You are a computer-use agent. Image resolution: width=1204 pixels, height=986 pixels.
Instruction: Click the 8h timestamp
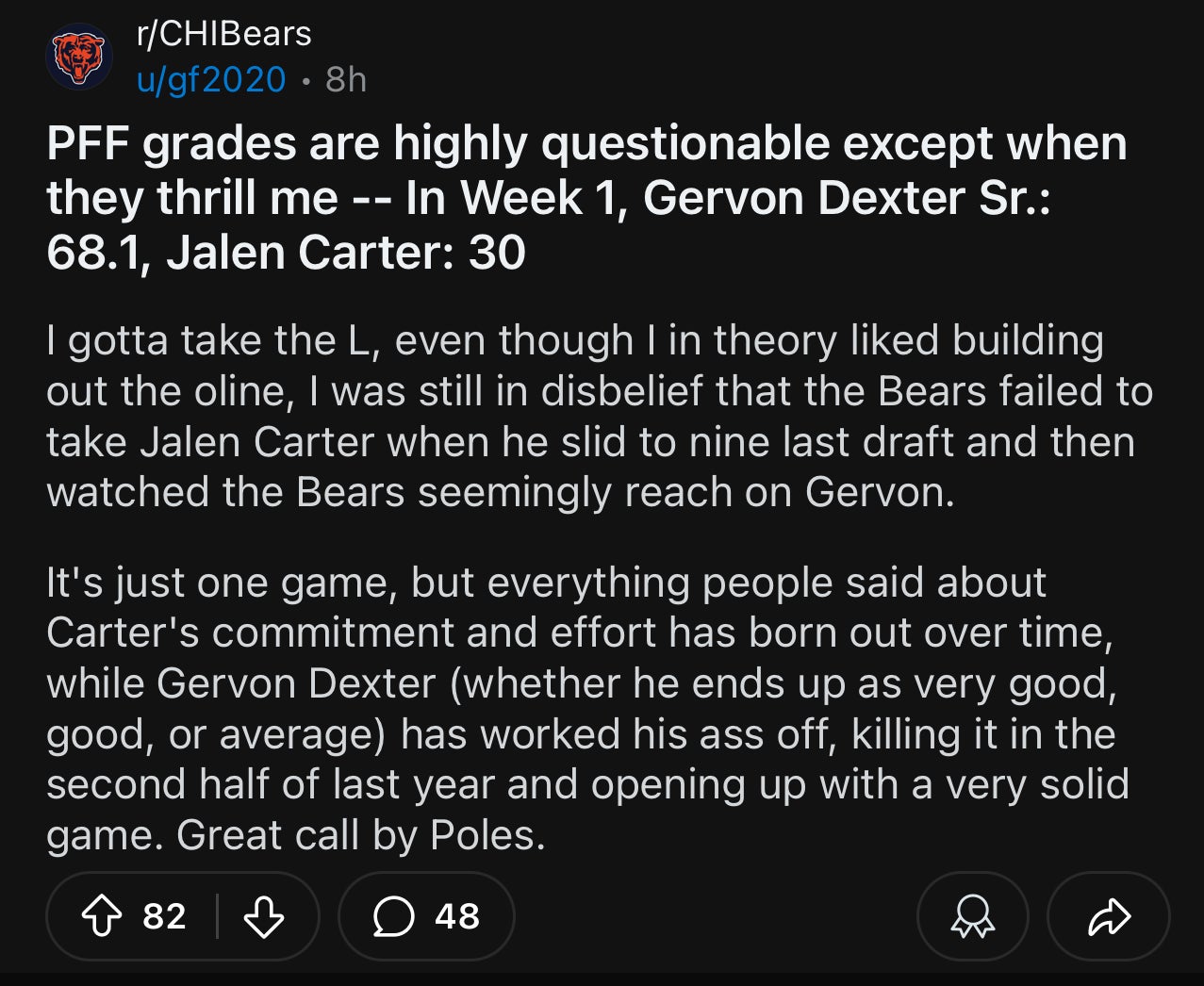pos(344,79)
